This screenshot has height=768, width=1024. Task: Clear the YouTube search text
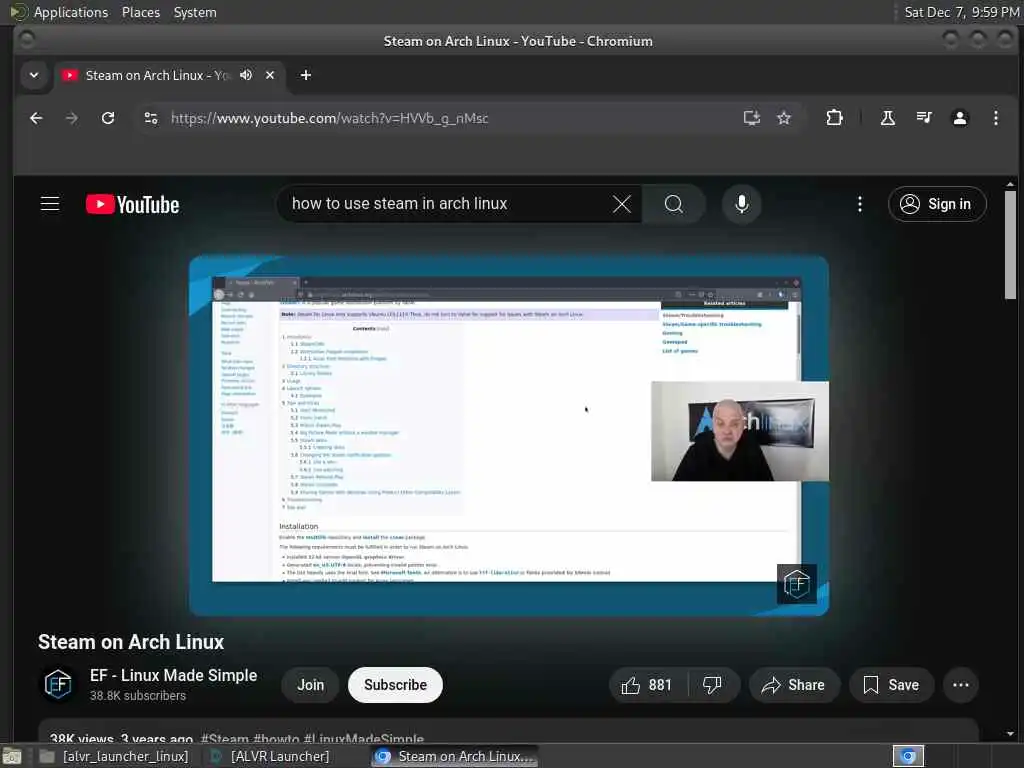pos(622,204)
